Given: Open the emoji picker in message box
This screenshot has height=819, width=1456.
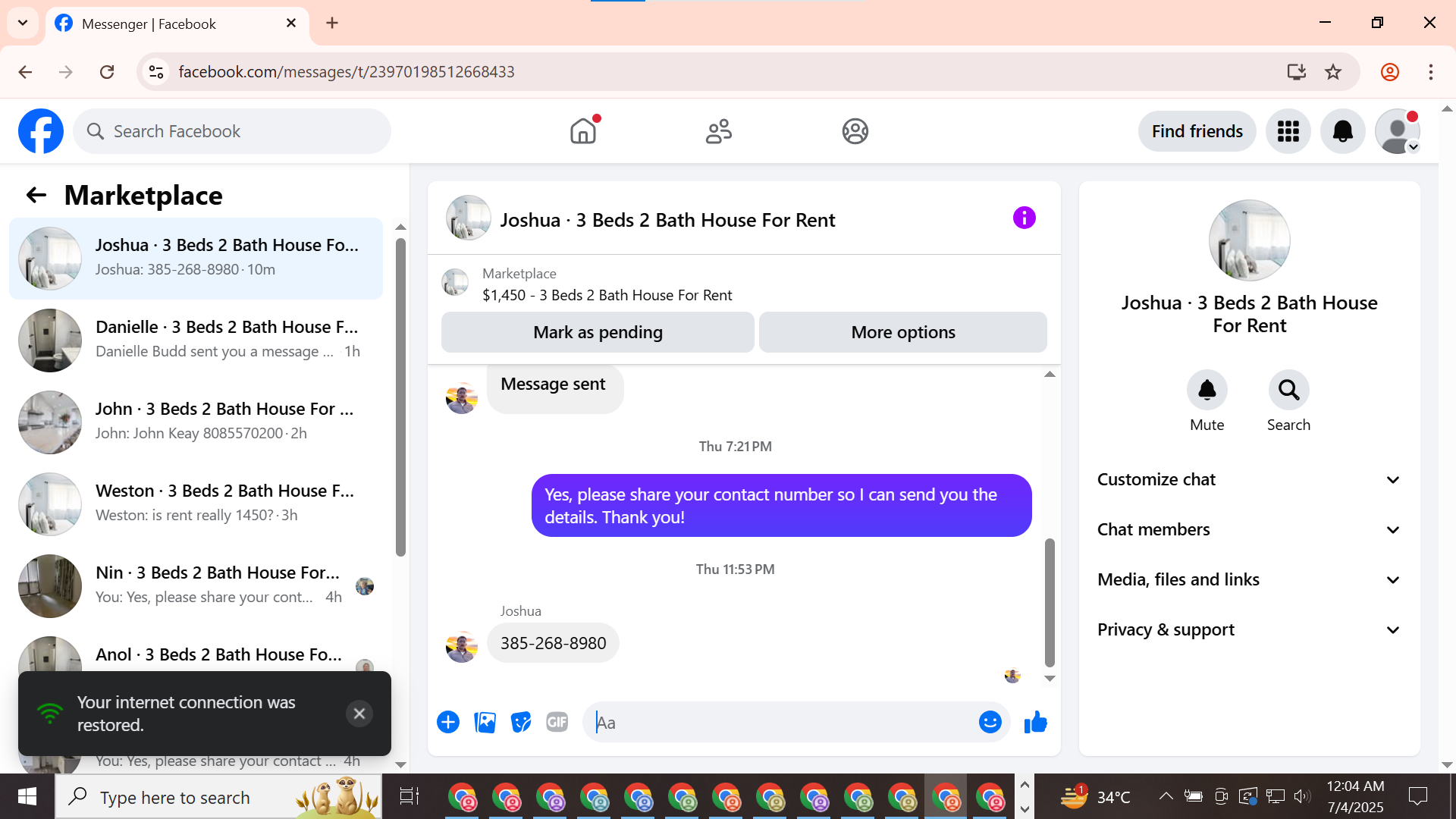Looking at the screenshot, I should pos(990,723).
